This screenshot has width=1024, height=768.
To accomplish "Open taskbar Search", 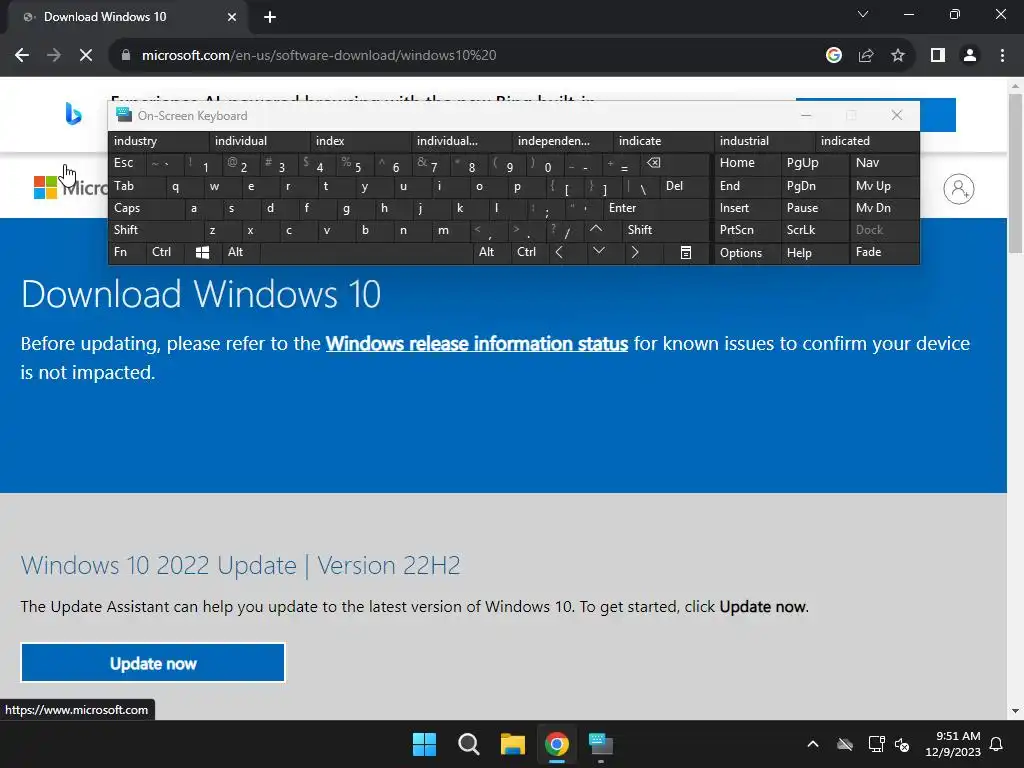I will [x=468, y=744].
